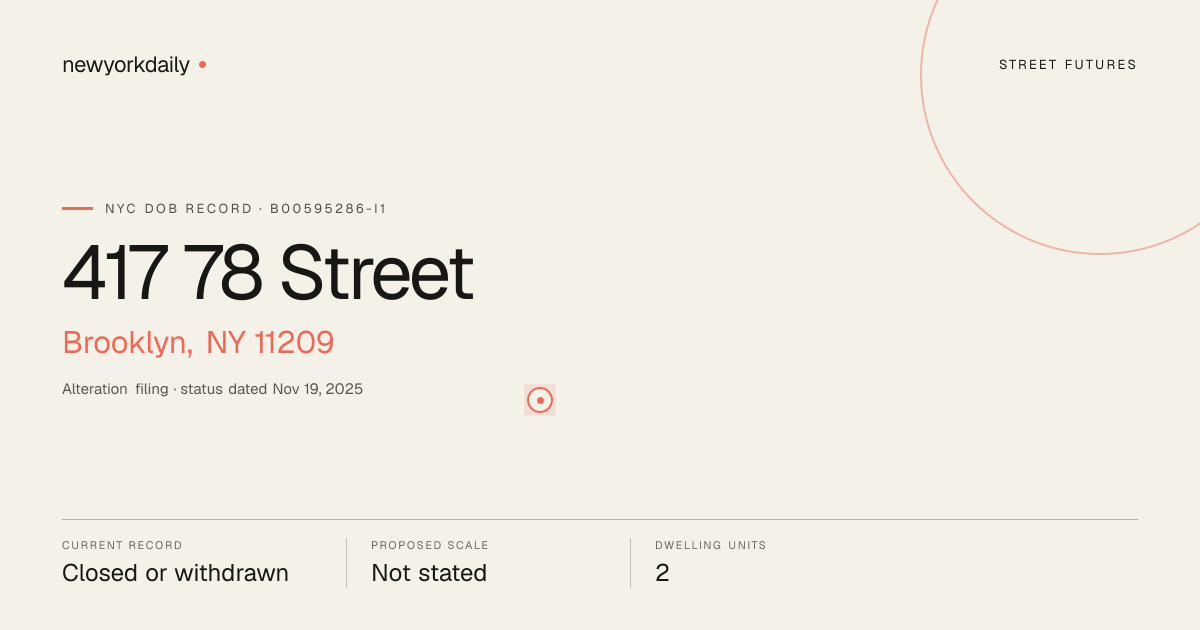The width and height of the screenshot is (1200, 630).
Task: Click the Brooklyn, NY 11209 address line
Action: 198,343
